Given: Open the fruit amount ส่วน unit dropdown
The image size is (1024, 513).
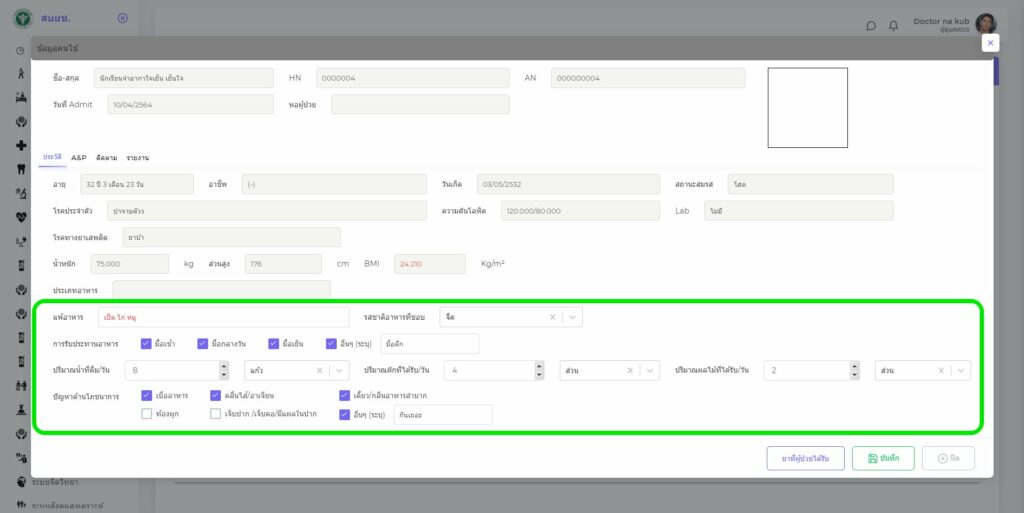Looking at the screenshot, I should (960, 370).
